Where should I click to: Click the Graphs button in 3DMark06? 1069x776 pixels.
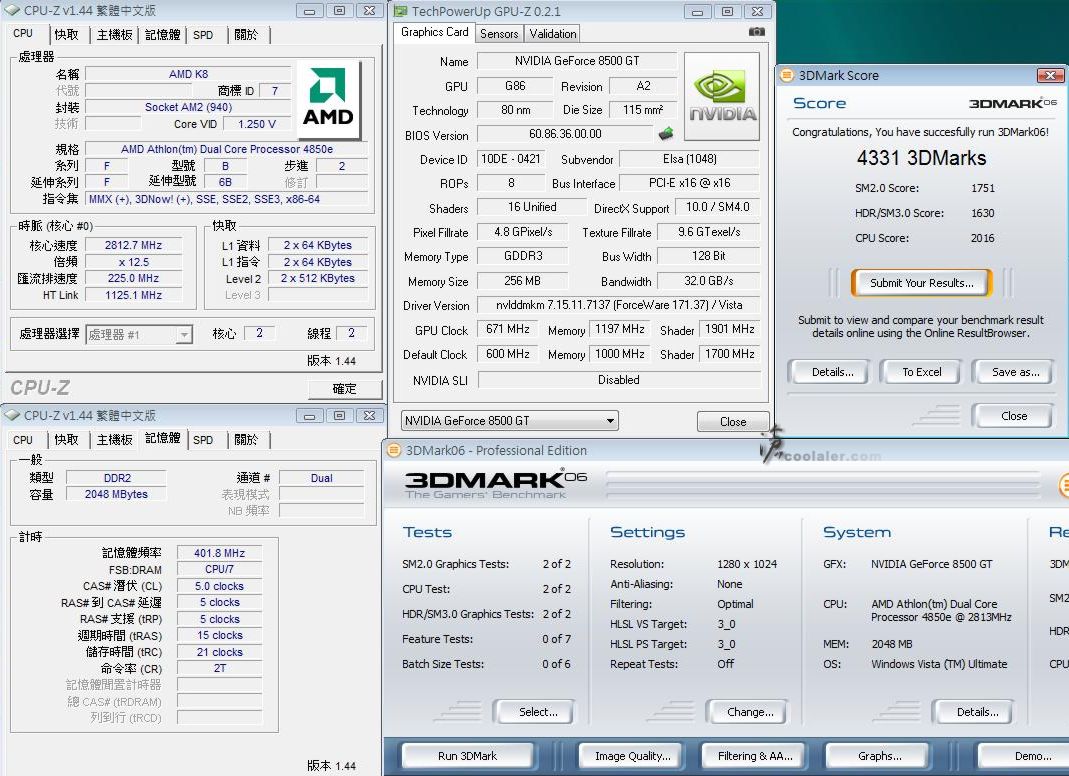click(x=879, y=756)
